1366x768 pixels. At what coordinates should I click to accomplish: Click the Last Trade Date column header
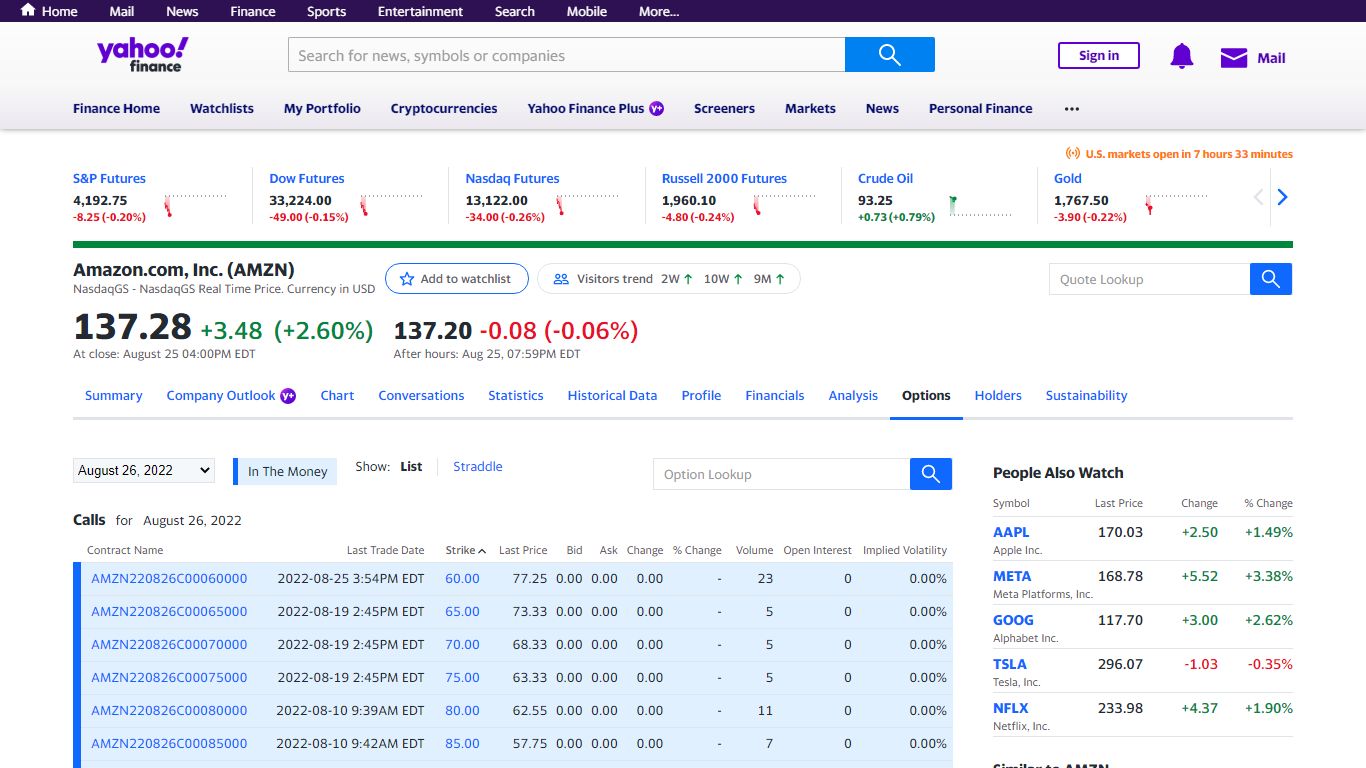tap(385, 550)
